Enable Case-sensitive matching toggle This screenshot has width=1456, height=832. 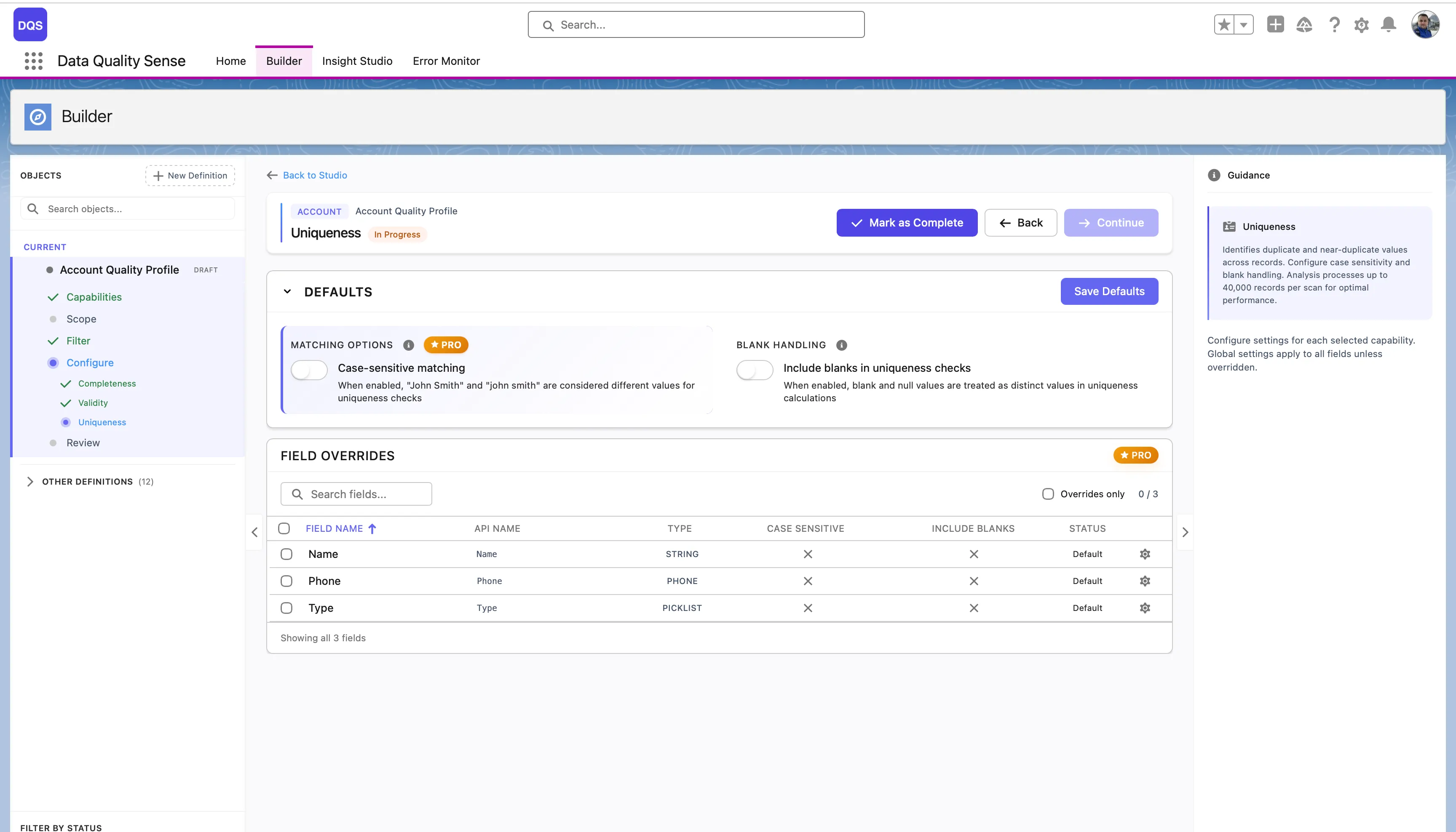tap(309, 370)
